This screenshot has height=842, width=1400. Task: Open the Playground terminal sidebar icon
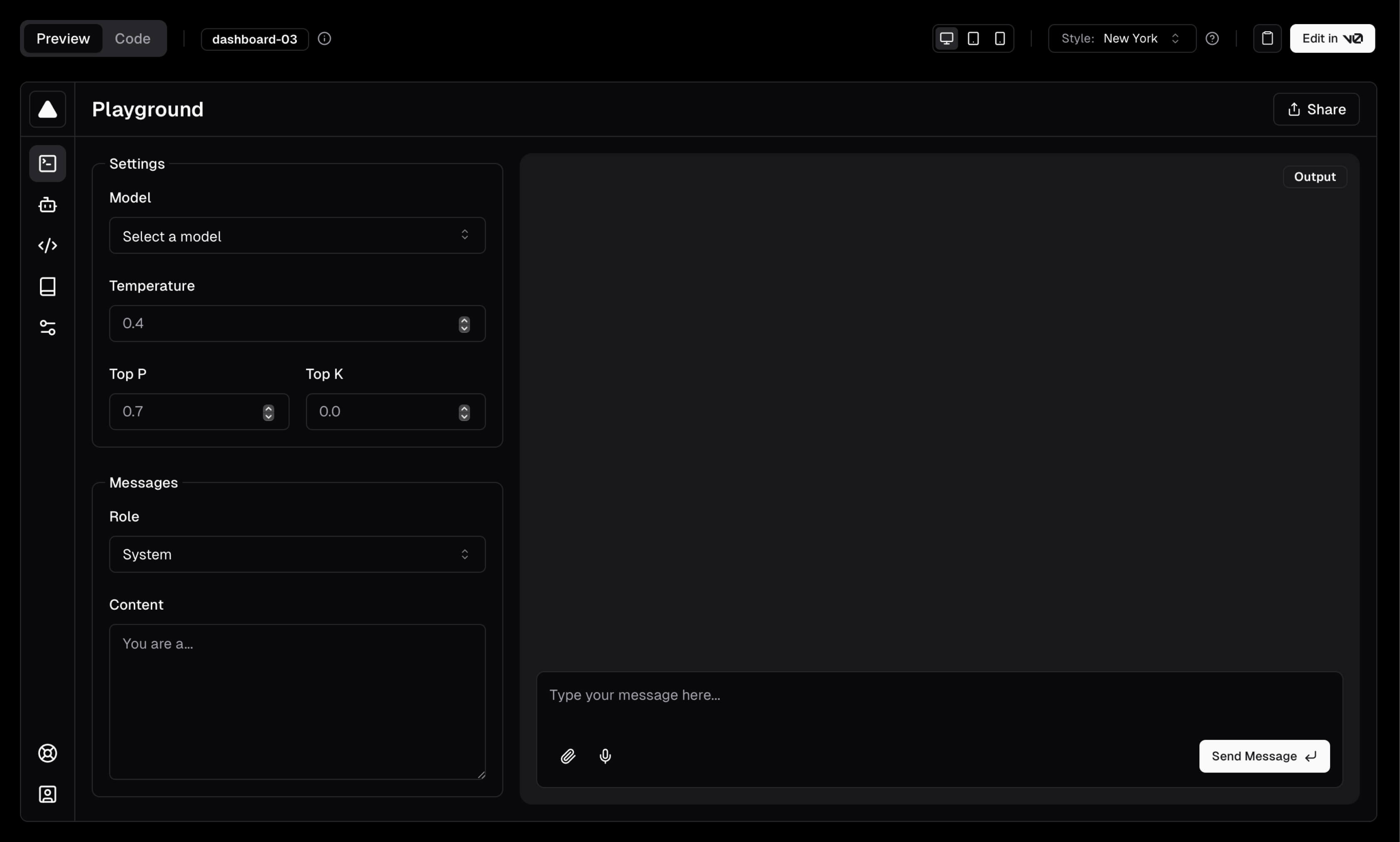click(x=47, y=163)
